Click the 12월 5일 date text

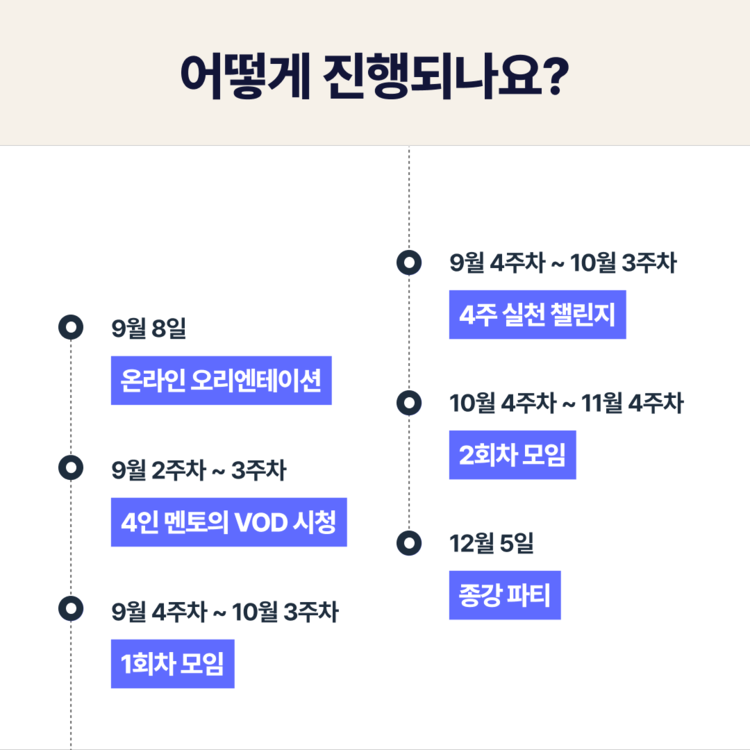492,544
